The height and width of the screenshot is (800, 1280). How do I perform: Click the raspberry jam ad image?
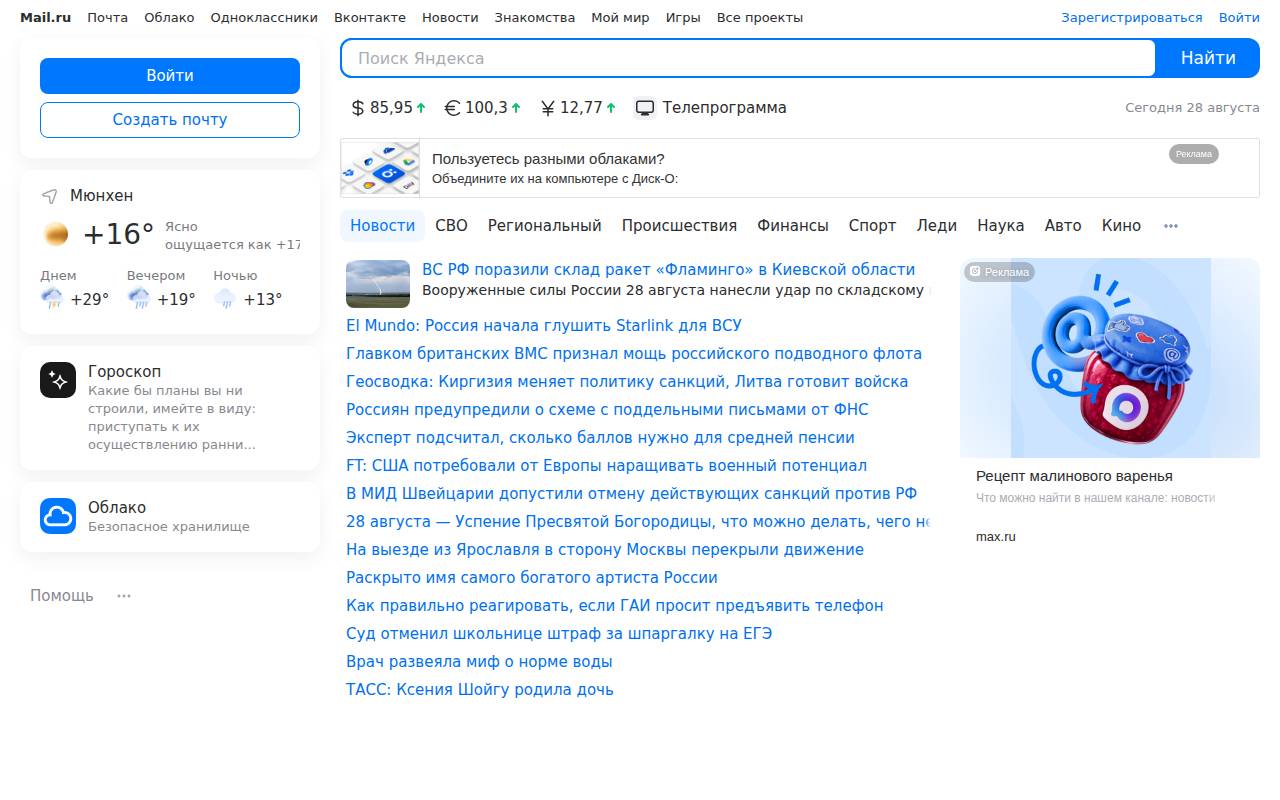point(1110,358)
